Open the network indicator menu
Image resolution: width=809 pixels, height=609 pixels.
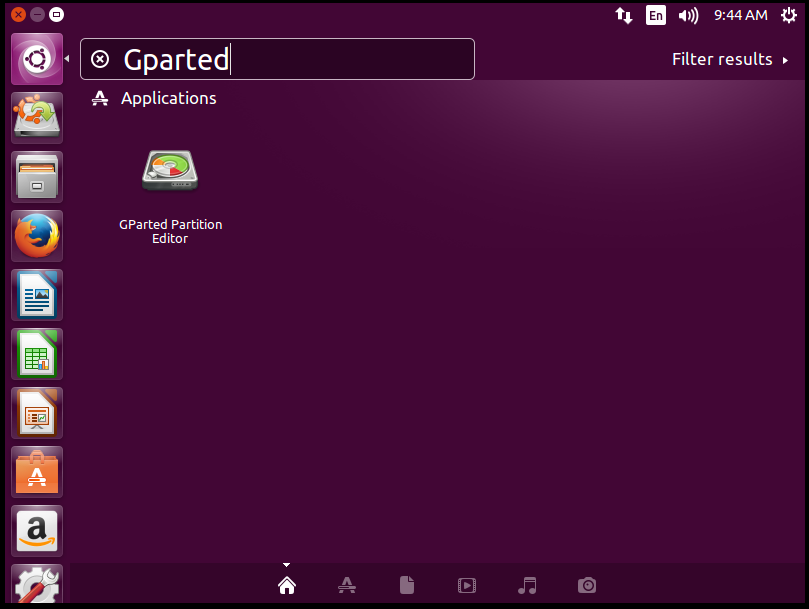(x=623, y=15)
